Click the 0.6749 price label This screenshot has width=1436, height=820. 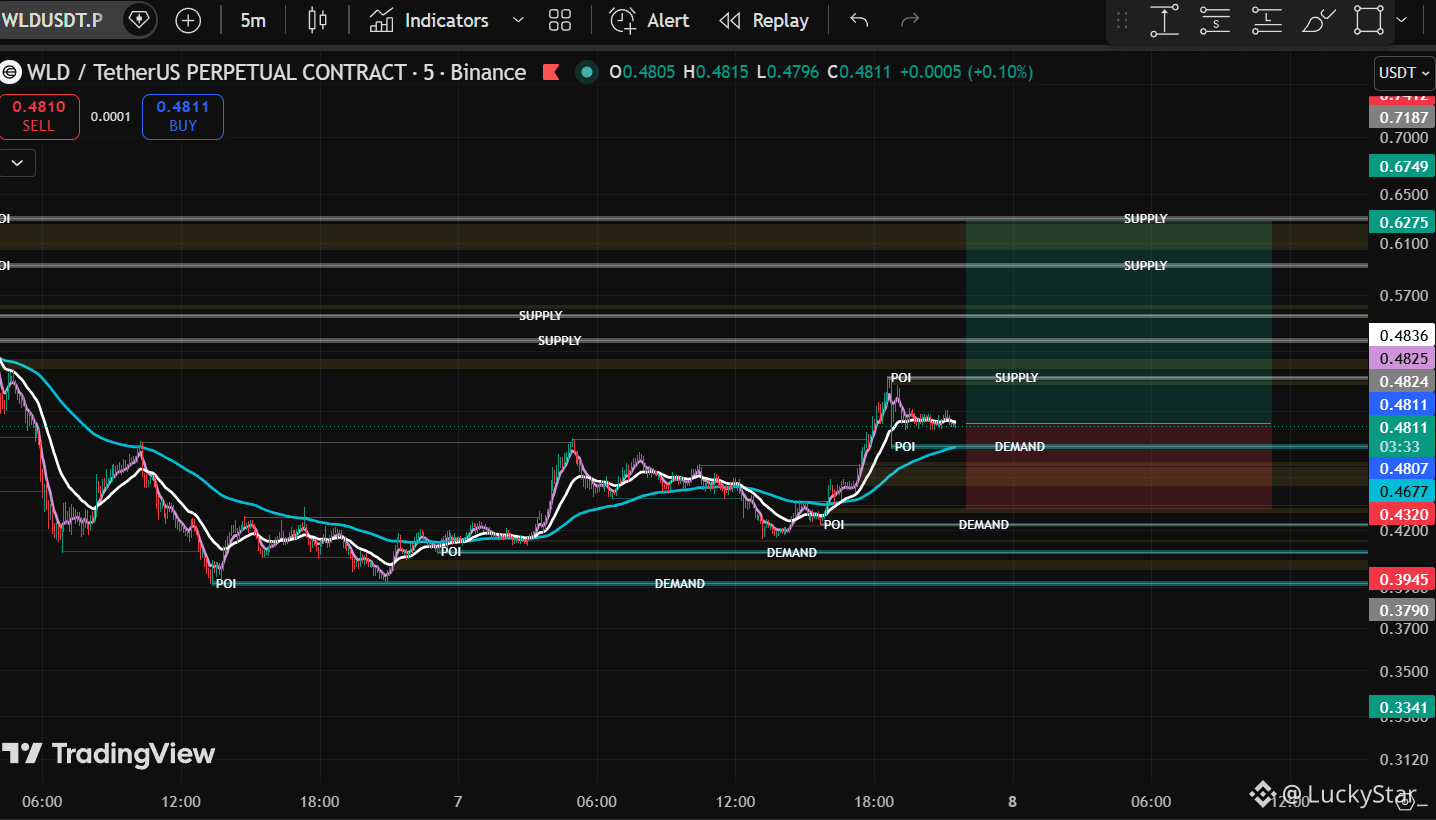(1402, 166)
